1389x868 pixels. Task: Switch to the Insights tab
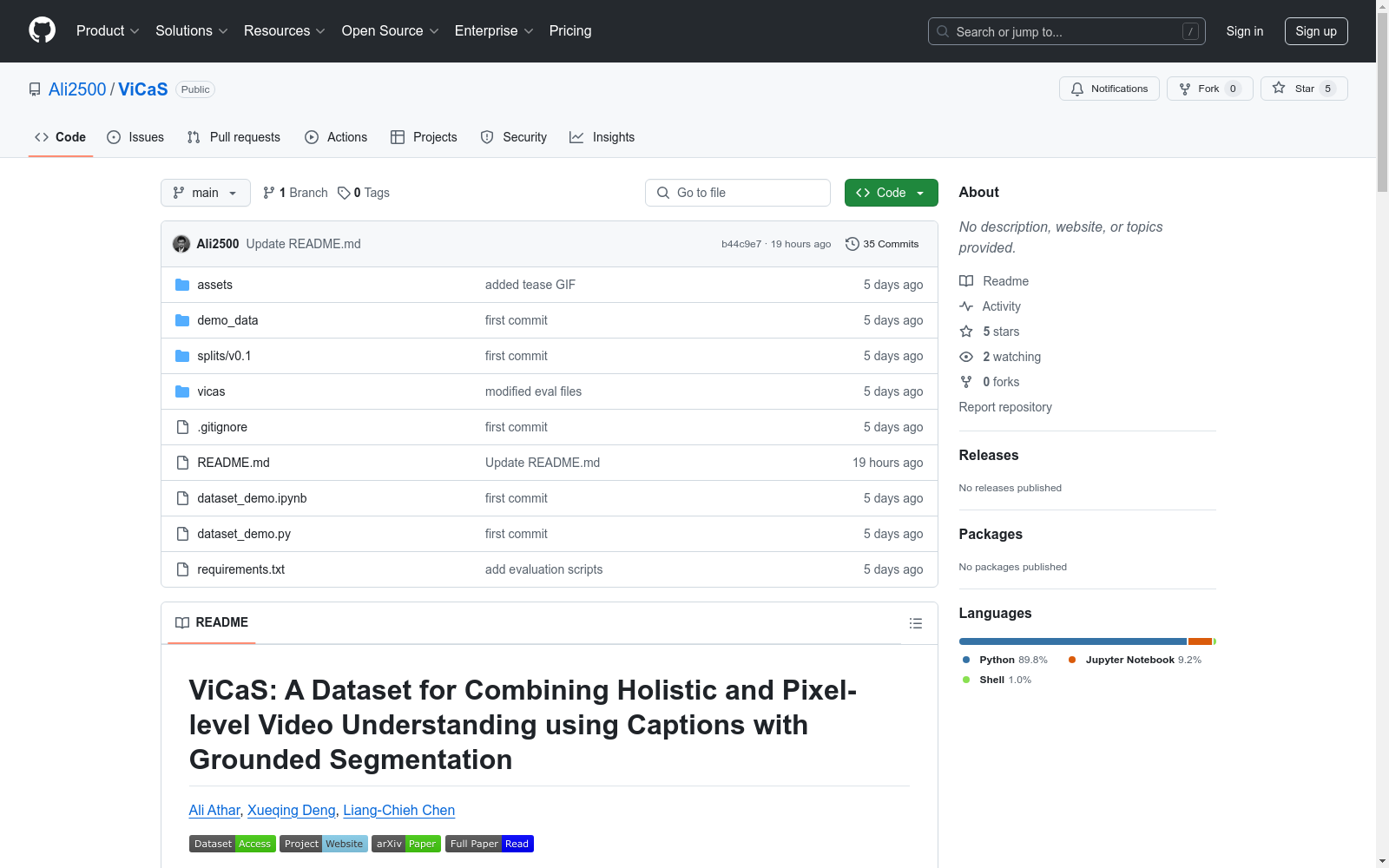602,137
